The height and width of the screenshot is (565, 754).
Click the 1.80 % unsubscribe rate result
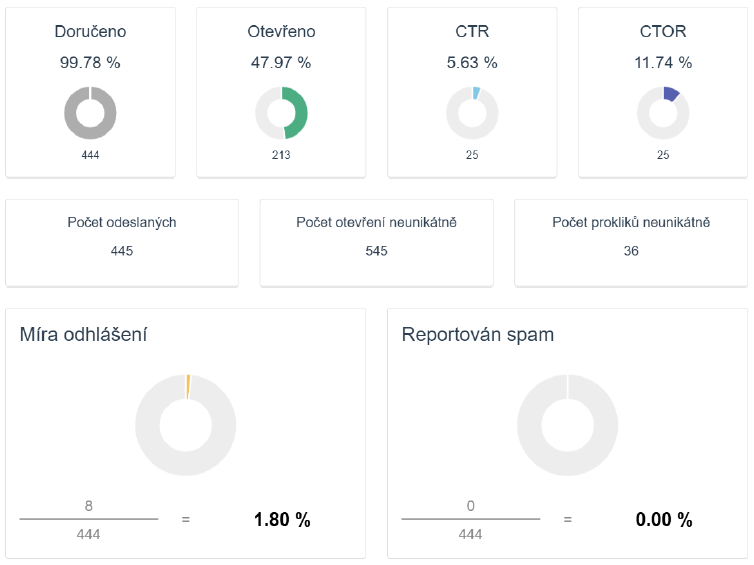[x=282, y=520]
